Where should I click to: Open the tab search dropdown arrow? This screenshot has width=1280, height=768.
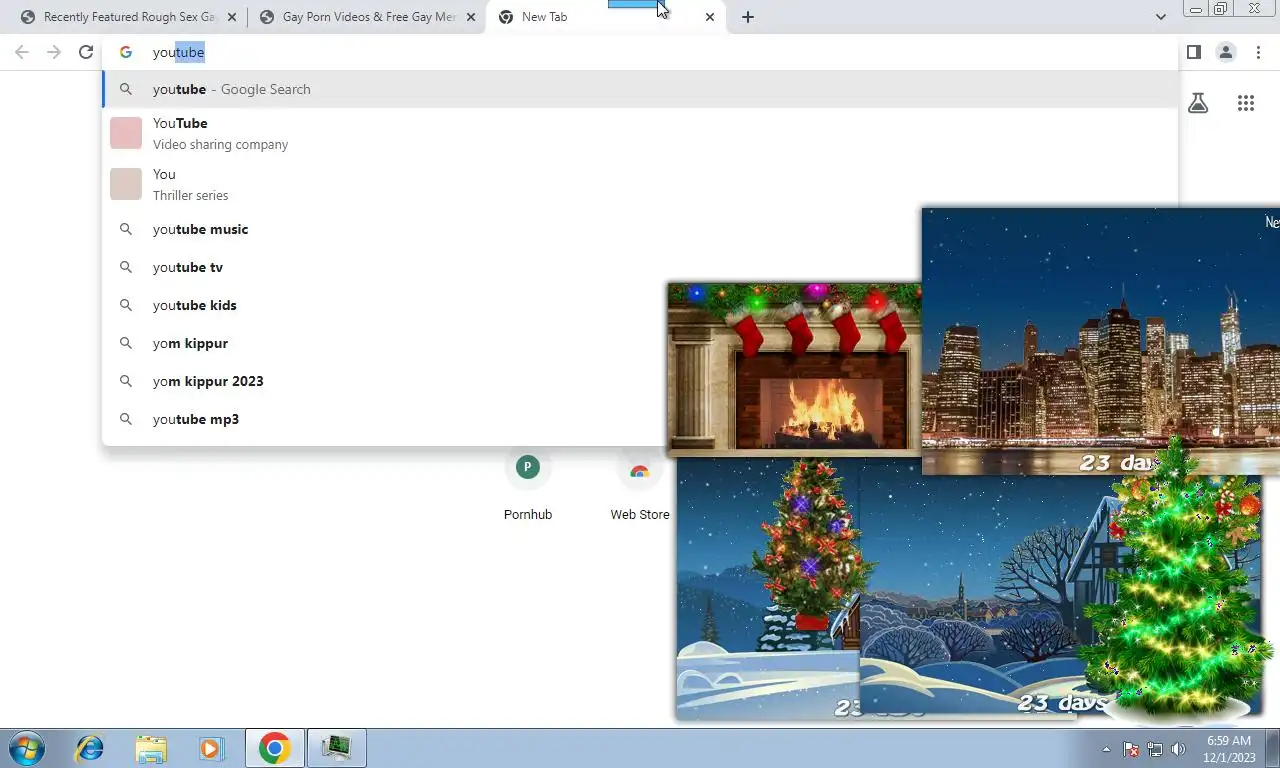tap(1160, 17)
